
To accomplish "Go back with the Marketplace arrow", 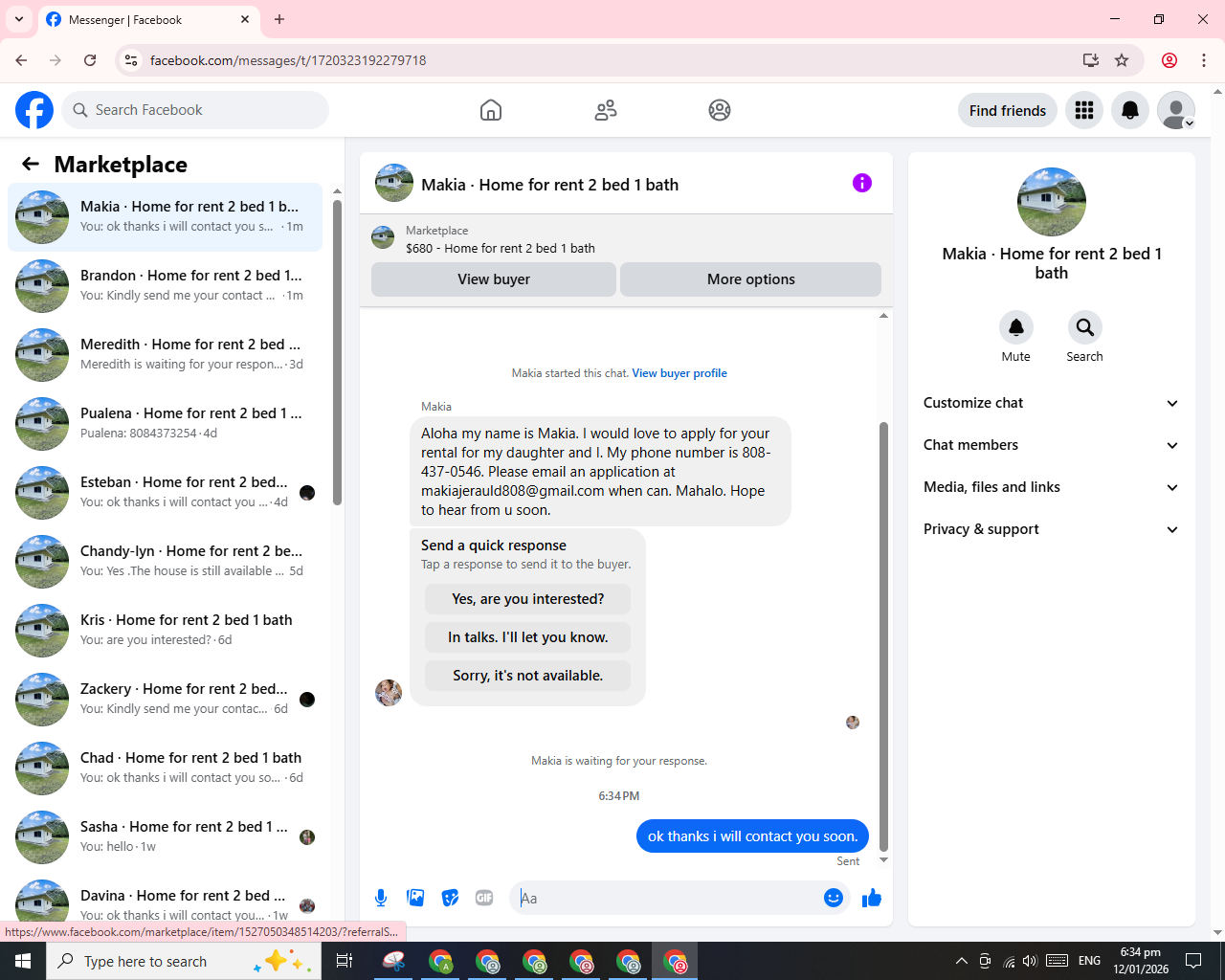I will coord(31,164).
